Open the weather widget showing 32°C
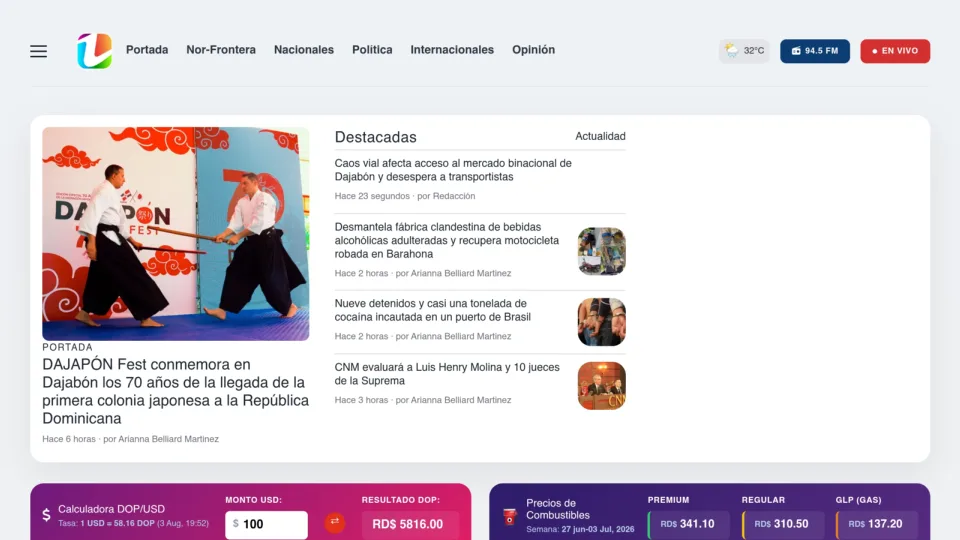Image resolution: width=960 pixels, height=540 pixels. tap(744, 51)
